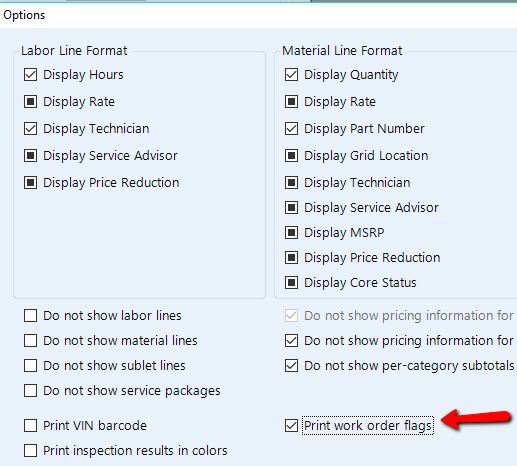Toggle Display Core Status checkbox
Viewport: 517px width, 466px height.
click(291, 283)
